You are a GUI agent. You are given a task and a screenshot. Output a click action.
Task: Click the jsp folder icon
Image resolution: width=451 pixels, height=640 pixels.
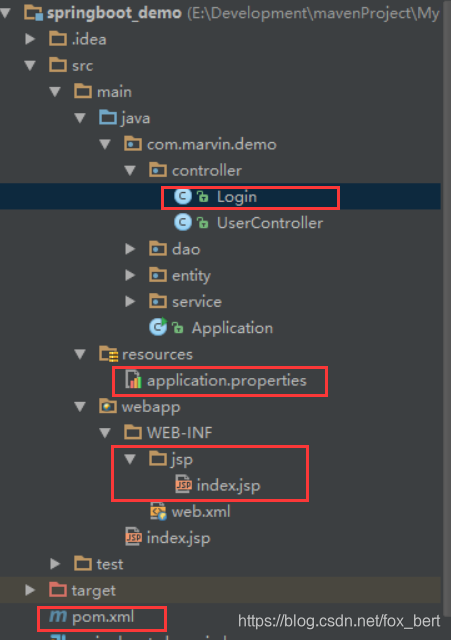158,458
